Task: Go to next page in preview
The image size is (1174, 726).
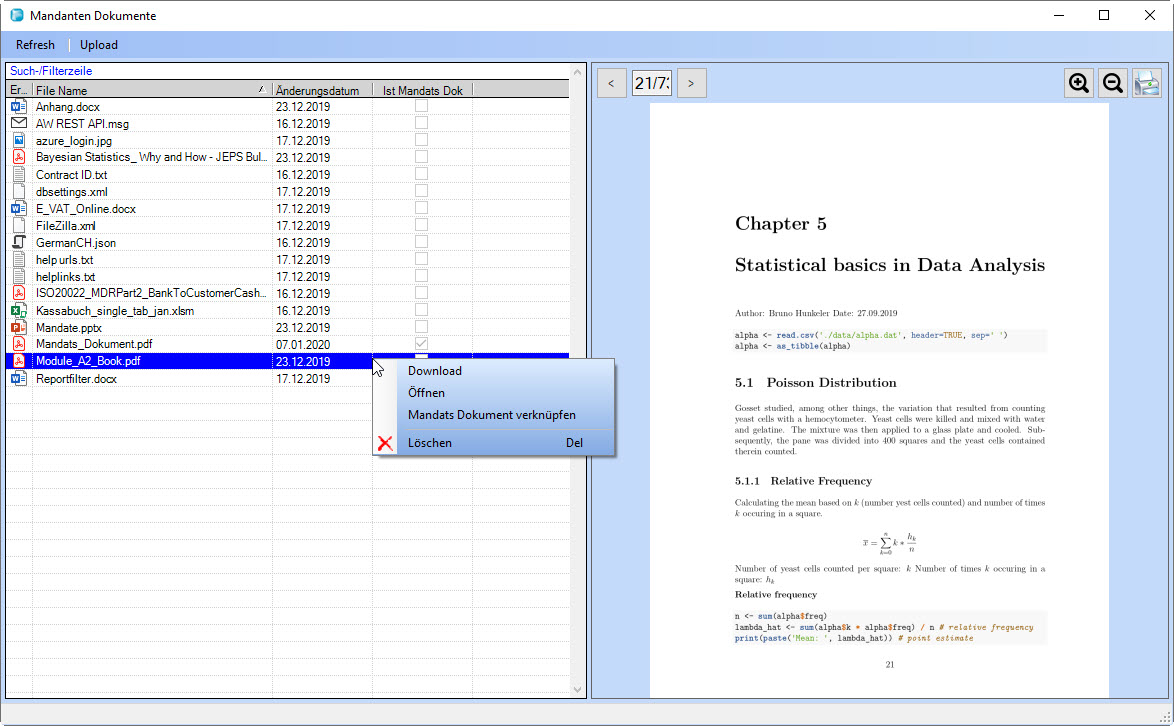Action: click(x=692, y=83)
